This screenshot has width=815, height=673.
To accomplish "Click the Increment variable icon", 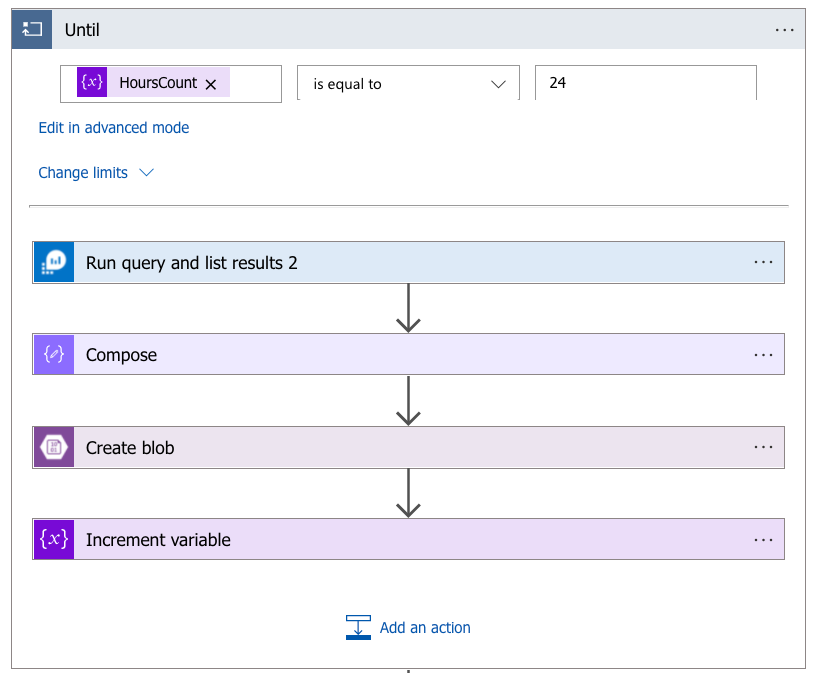I will (x=54, y=540).
